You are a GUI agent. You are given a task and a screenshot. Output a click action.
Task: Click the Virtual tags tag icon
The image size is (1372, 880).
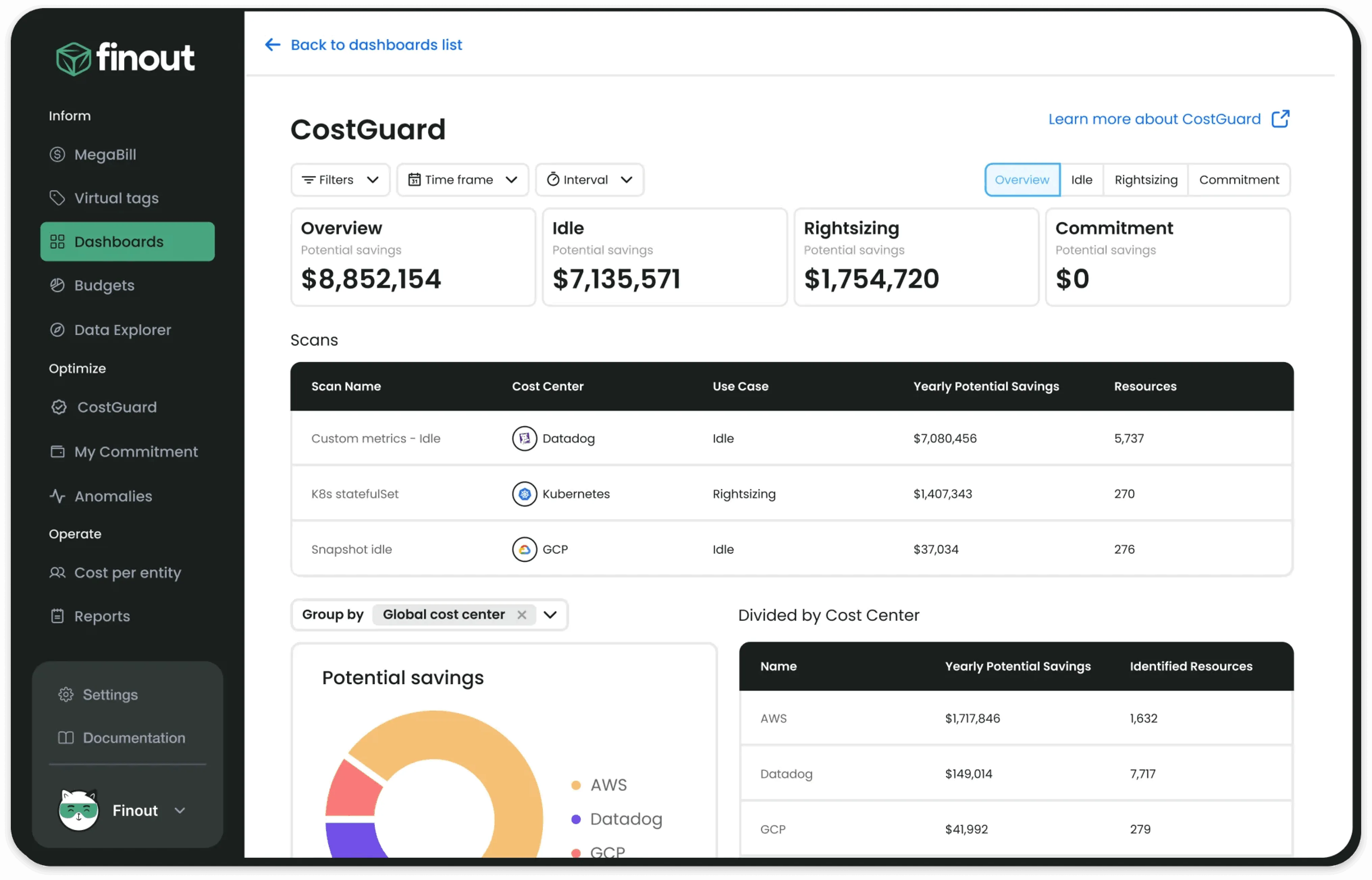coord(57,198)
